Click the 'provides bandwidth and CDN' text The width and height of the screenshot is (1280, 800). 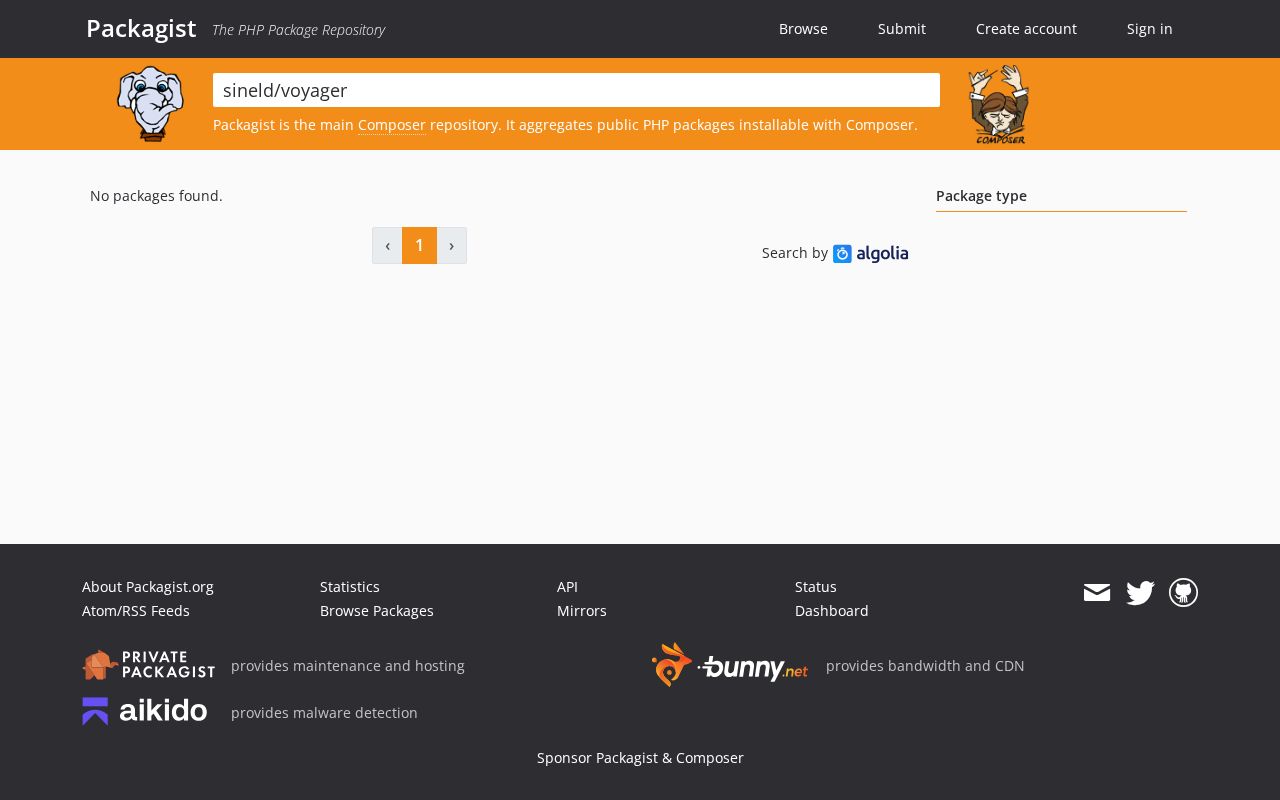coord(925,666)
